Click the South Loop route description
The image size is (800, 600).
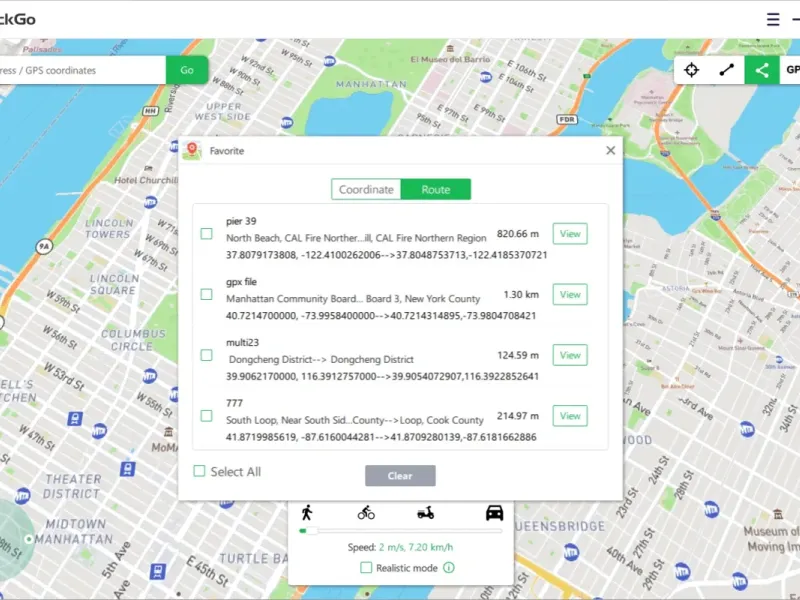click(x=355, y=420)
